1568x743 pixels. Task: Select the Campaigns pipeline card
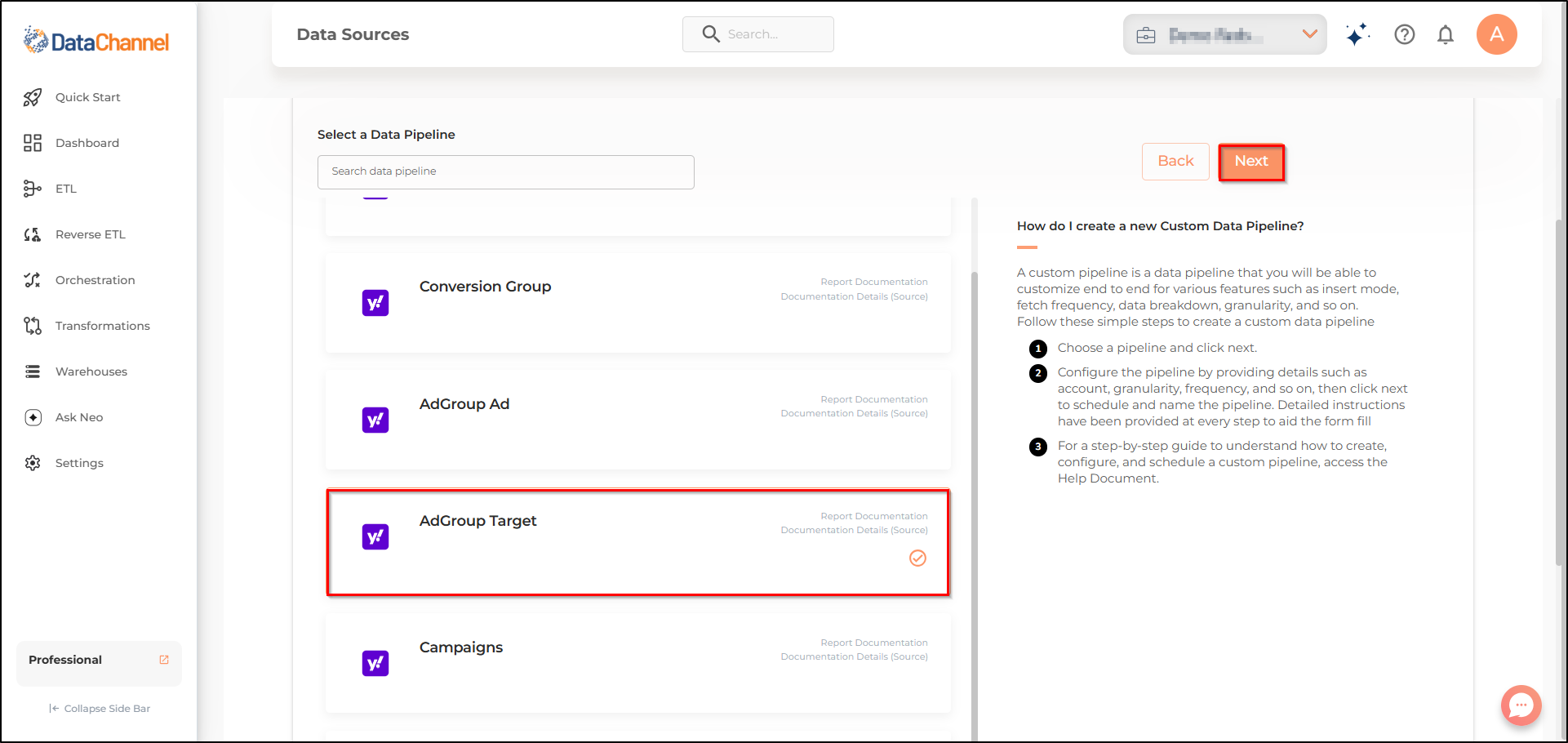coord(638,663)
